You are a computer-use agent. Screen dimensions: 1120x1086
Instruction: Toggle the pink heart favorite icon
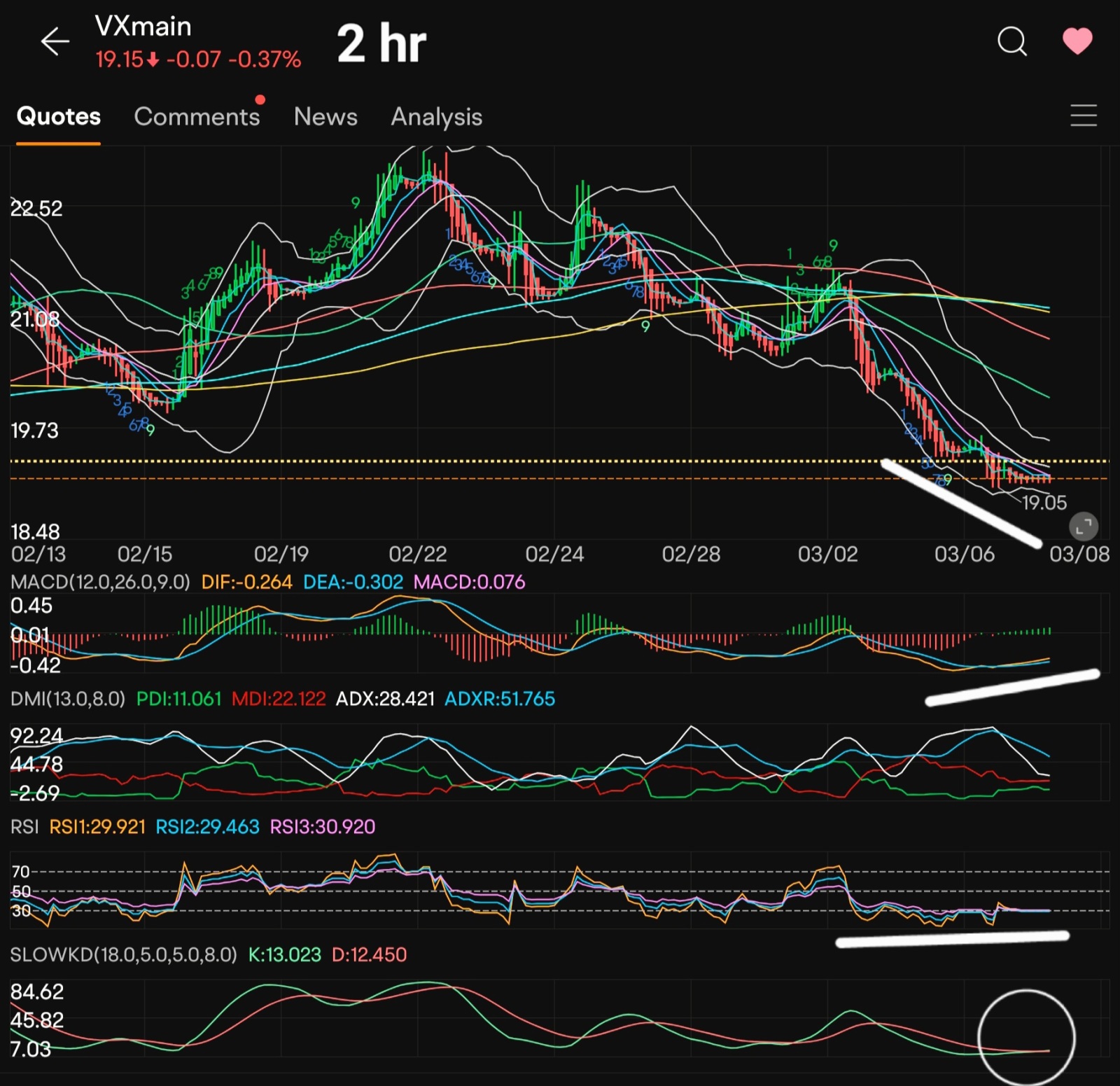(1077, 41)
